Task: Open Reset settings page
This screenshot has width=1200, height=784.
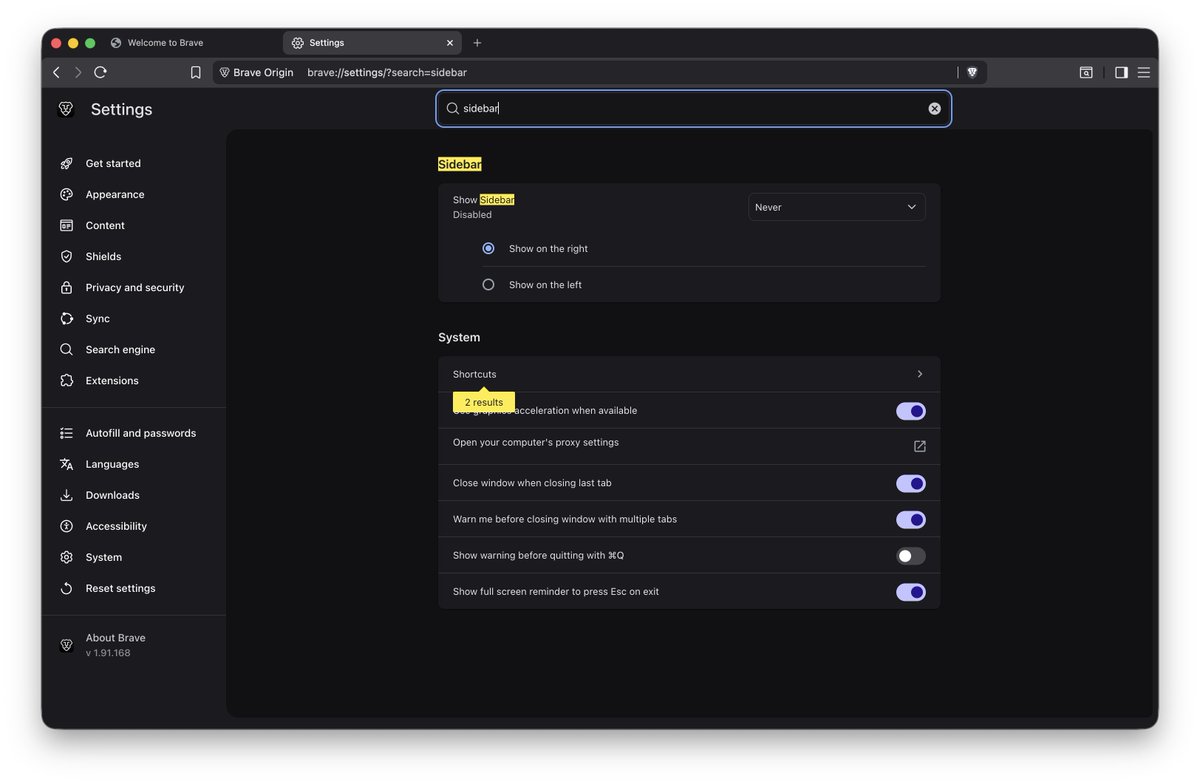Action: pos(120,588)
